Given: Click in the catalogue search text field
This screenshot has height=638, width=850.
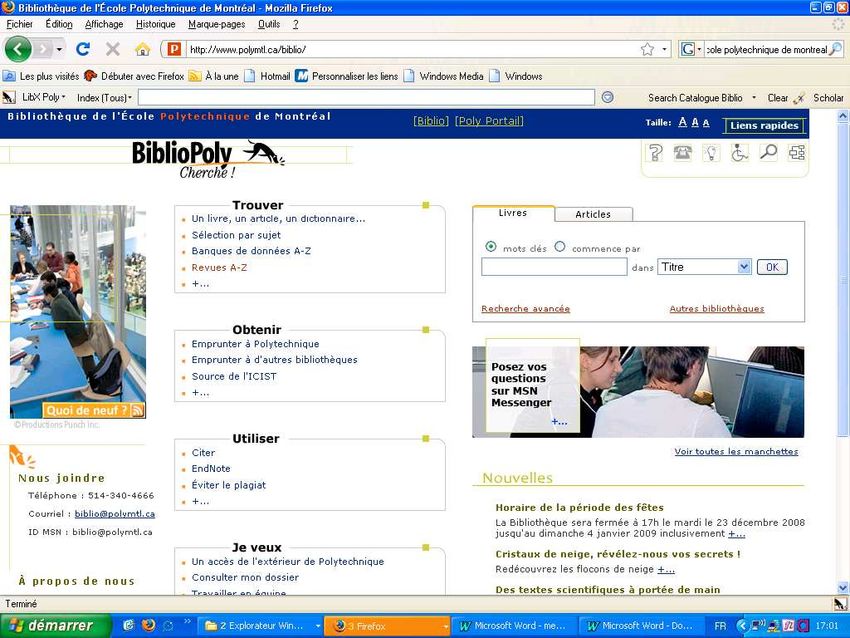Looking at the screenshot, I should [x=554, y=267].
